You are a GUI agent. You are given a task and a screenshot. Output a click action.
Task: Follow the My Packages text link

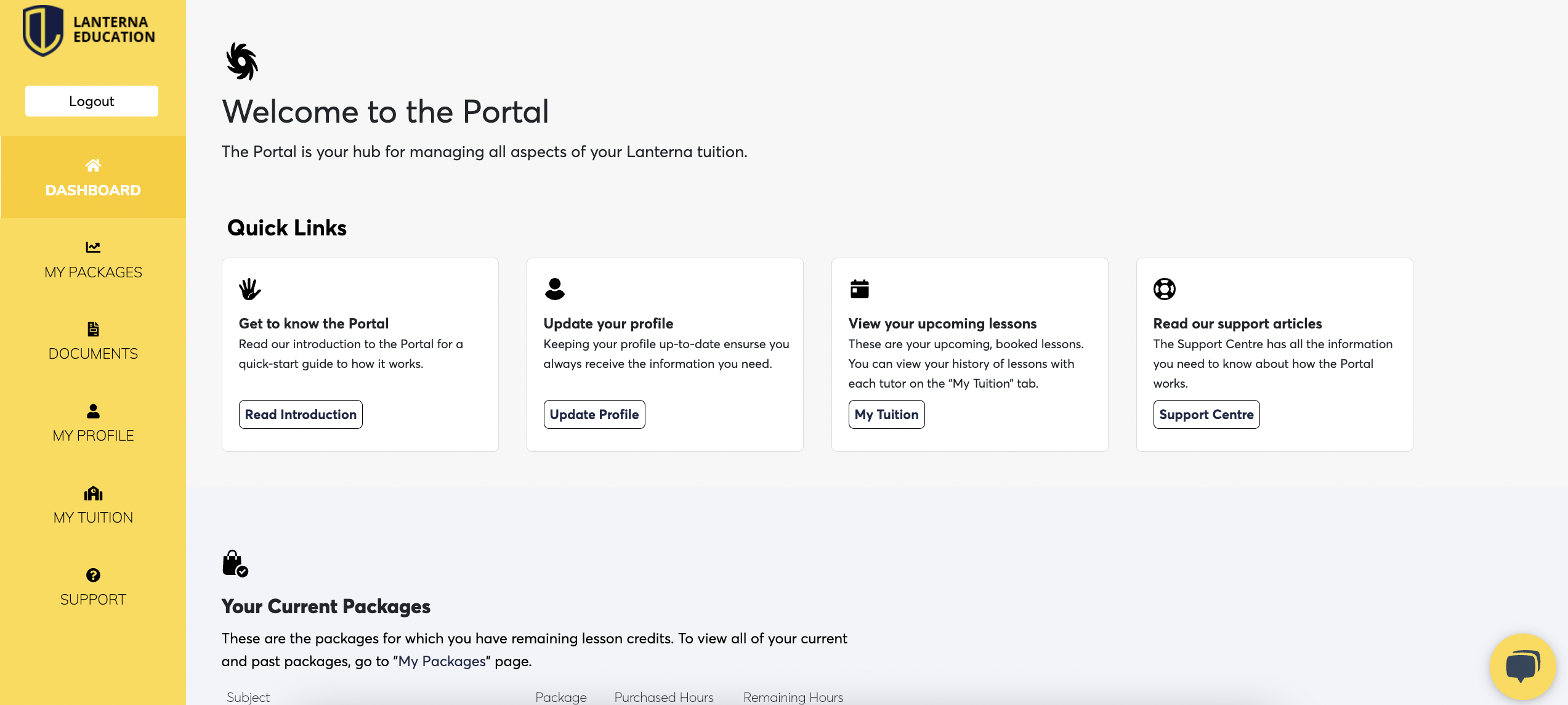442,661
